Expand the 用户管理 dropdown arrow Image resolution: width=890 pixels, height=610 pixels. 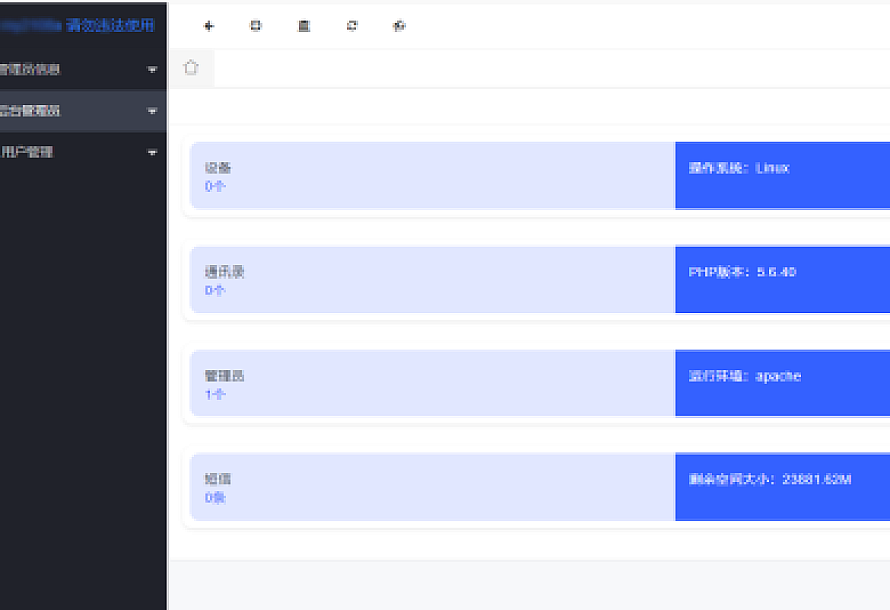(x=152, y=153)
